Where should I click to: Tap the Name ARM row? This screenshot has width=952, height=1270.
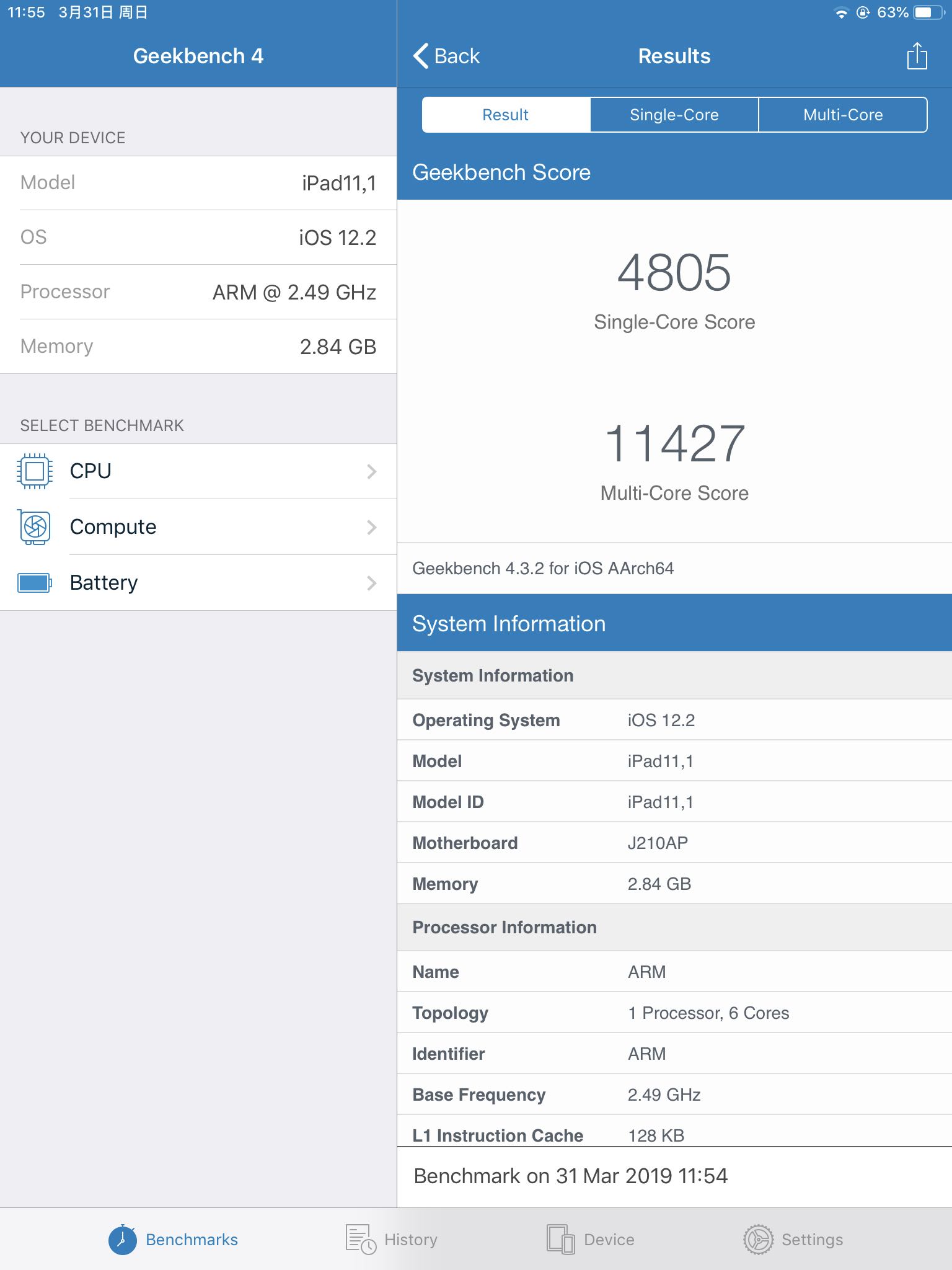674,972
